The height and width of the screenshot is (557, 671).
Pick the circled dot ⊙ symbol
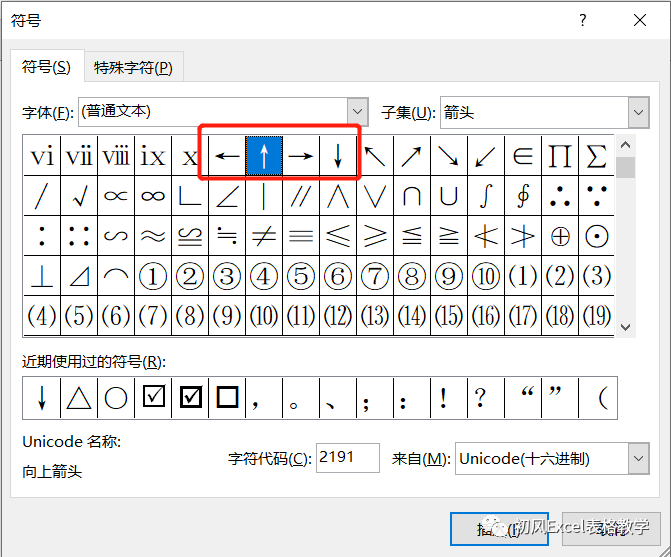coord(597,236)
